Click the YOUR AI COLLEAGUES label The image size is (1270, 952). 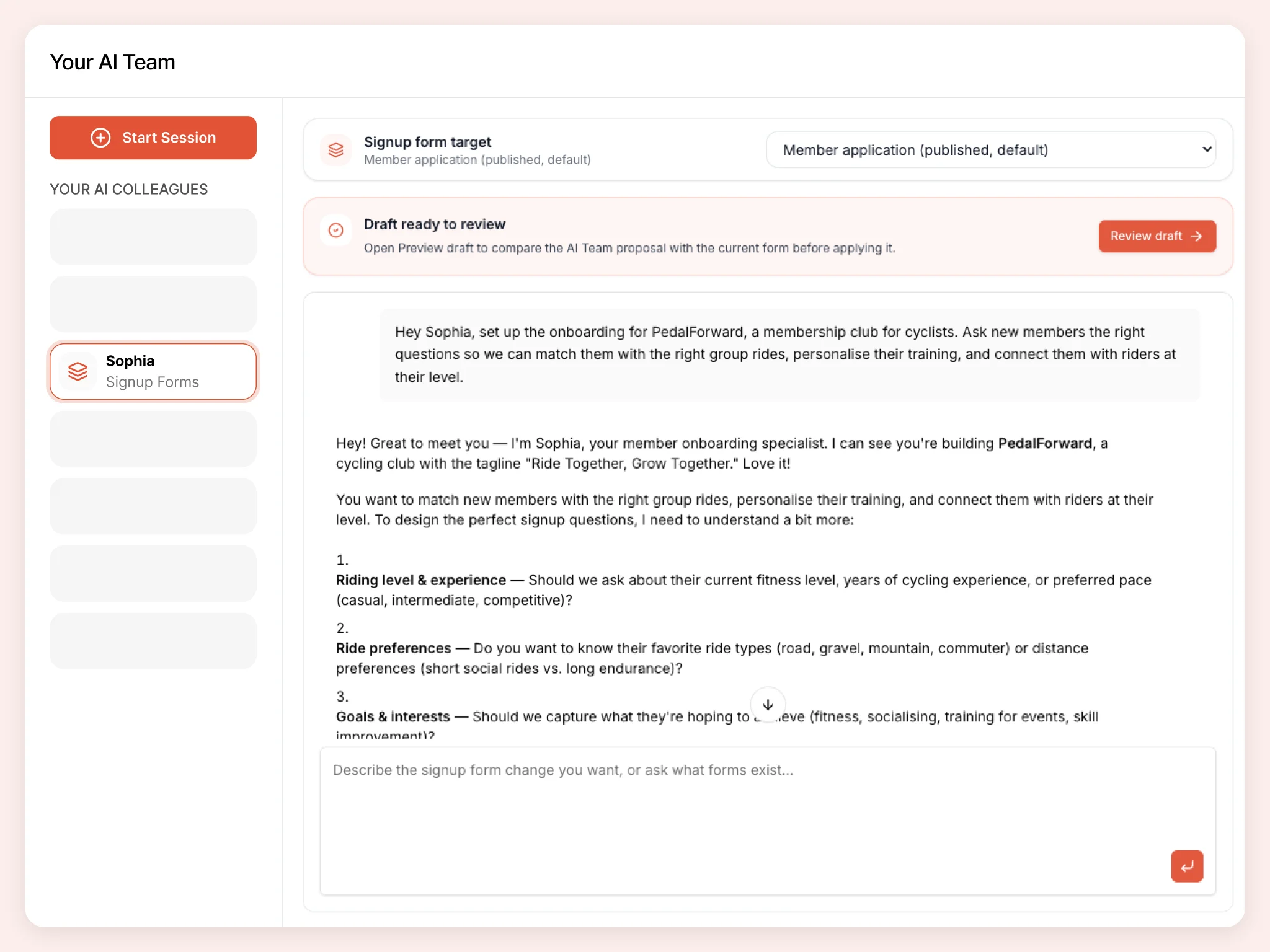(x=129, y=189)
